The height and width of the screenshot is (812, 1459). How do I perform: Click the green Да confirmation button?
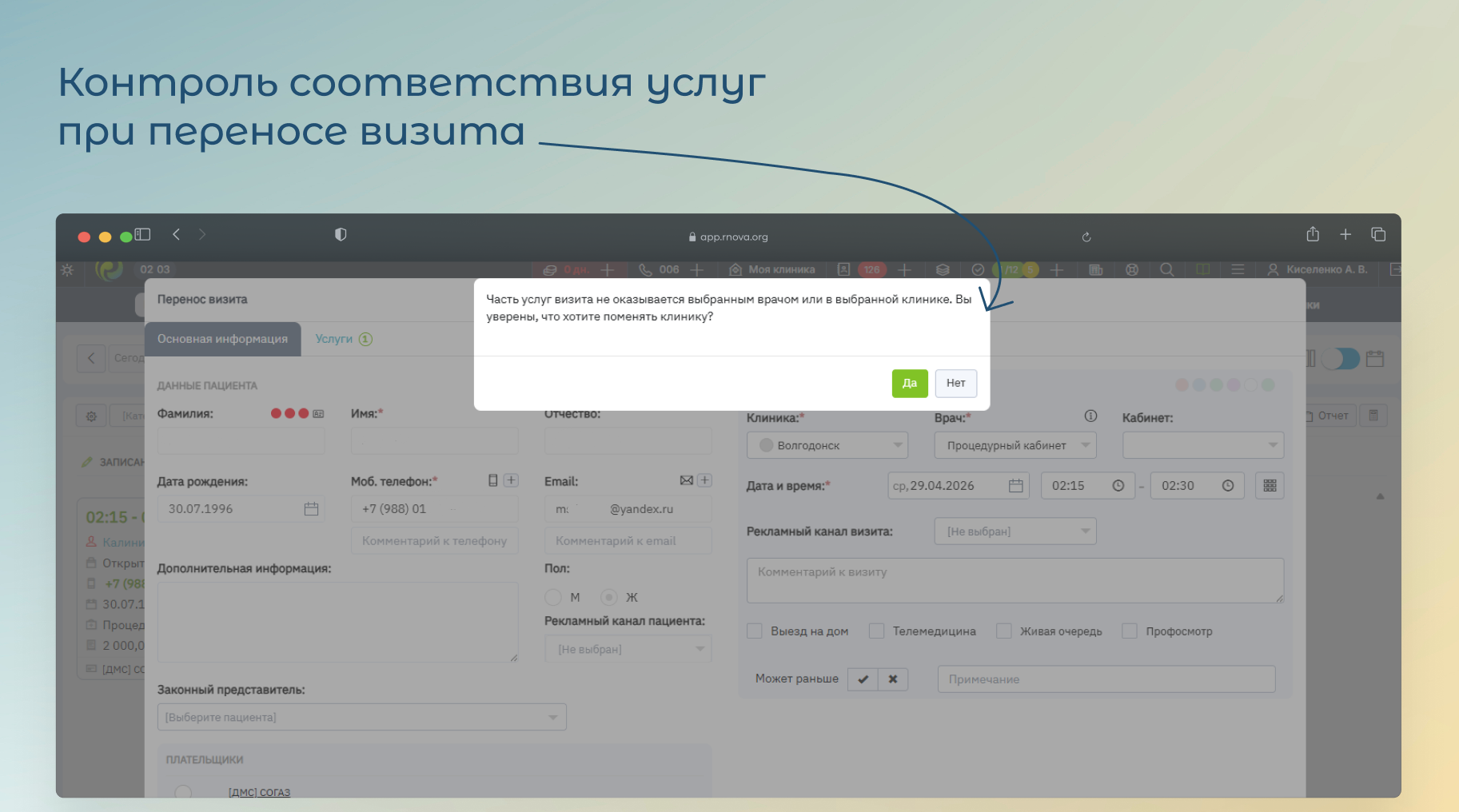point(909,384)
